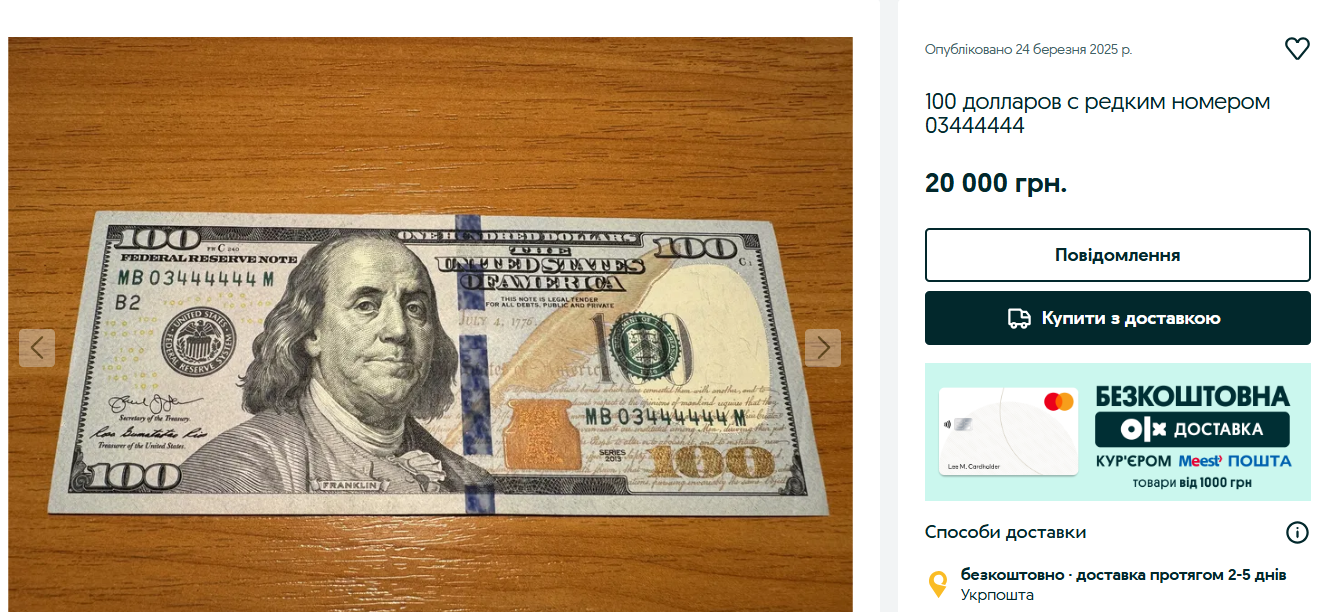Click the yellow location pin icon

[x=938, y=584]
